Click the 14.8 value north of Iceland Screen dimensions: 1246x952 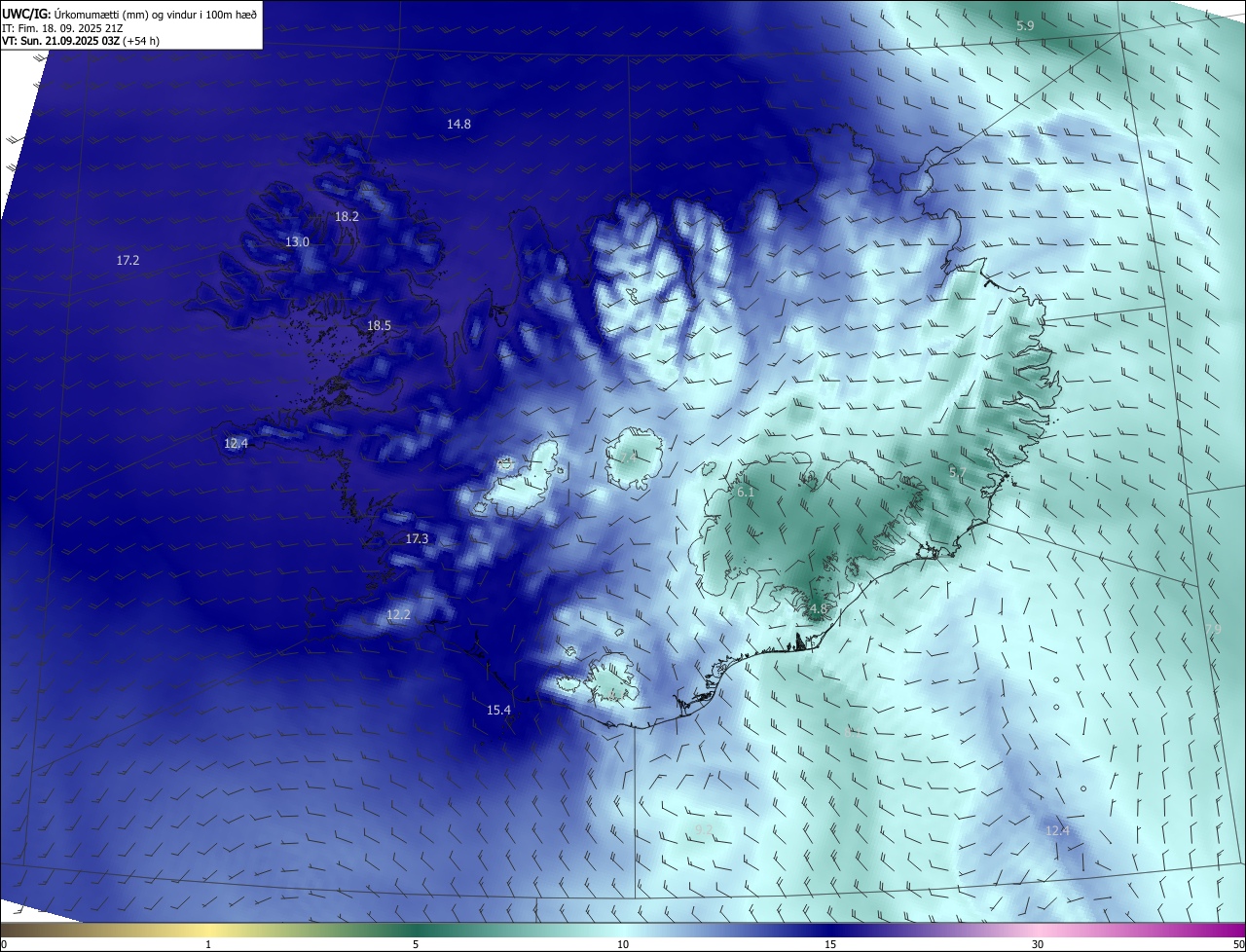click(x=458, y=125)
